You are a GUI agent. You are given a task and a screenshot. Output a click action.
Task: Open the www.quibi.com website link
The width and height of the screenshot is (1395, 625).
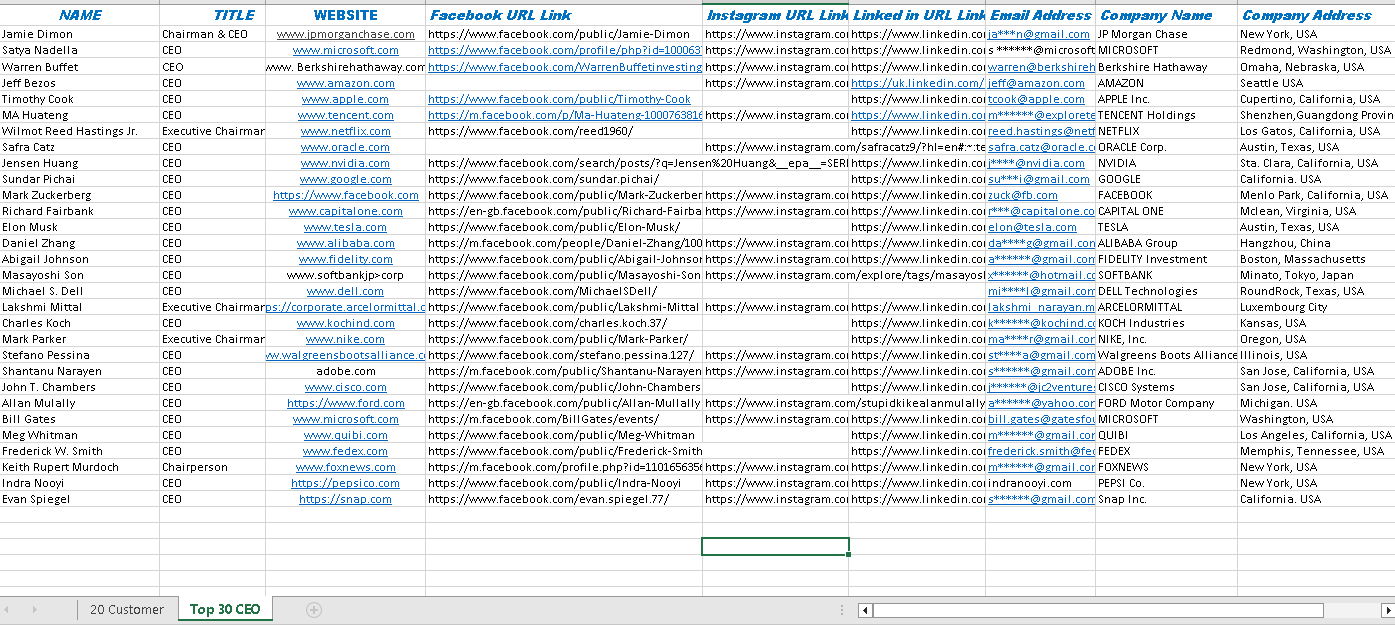[x=346, y=435]
